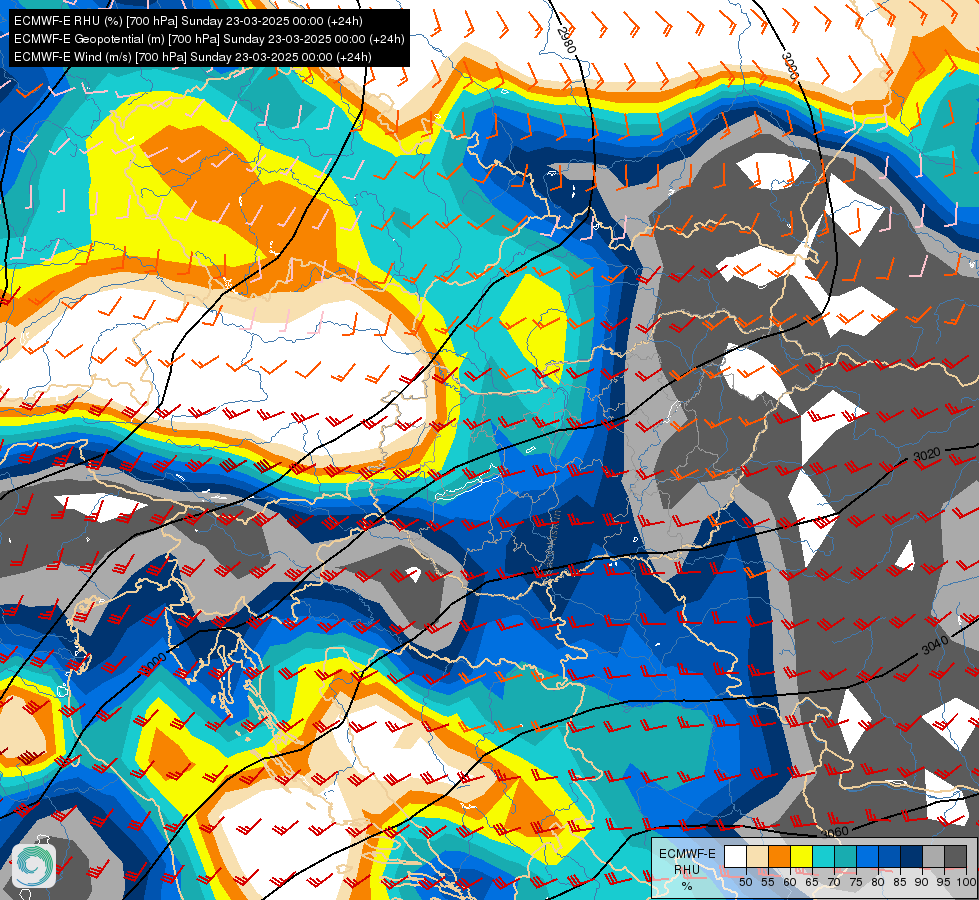Click the legend value 100
This screenshot has width=979, height=900.
[x=966, y=882]
